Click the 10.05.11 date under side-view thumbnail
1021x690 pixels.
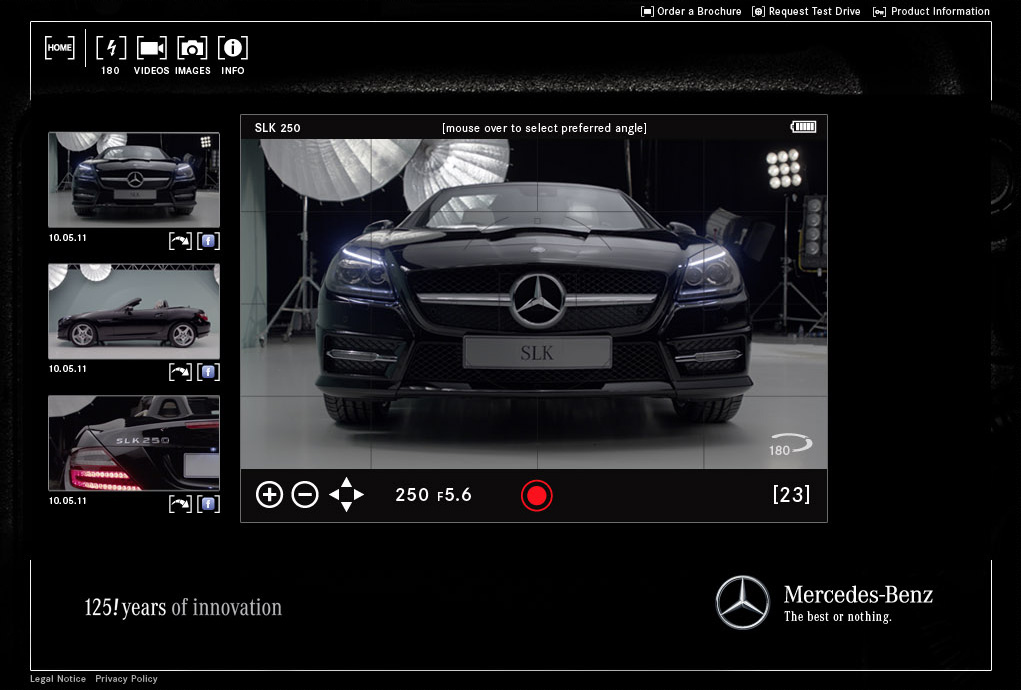pyautogui.click(x=68, y=368)
